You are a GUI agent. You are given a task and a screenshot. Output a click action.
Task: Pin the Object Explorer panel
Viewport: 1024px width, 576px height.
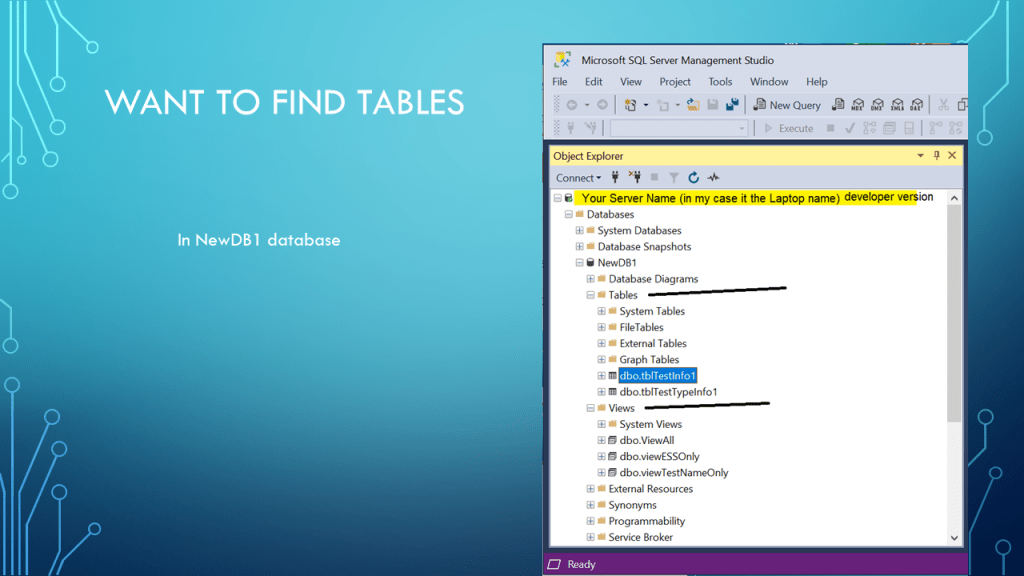coord(937,156)
